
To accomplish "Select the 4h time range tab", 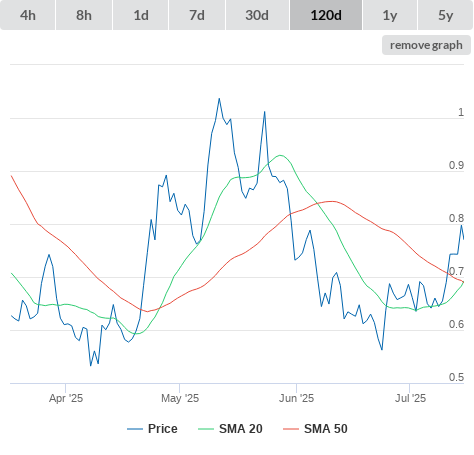I will point(28,15).
